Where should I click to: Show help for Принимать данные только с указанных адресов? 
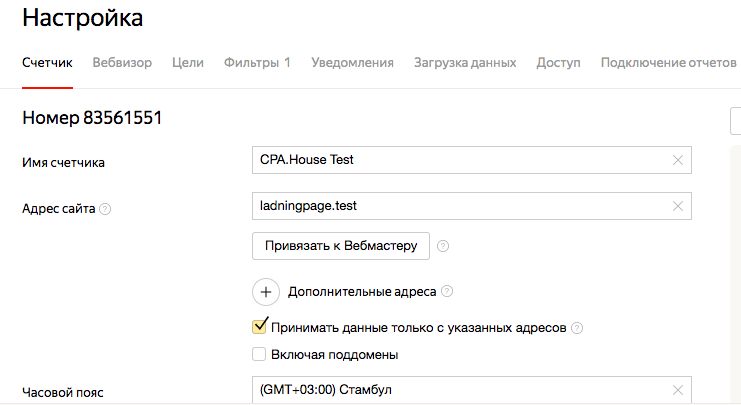click(577, 327)
